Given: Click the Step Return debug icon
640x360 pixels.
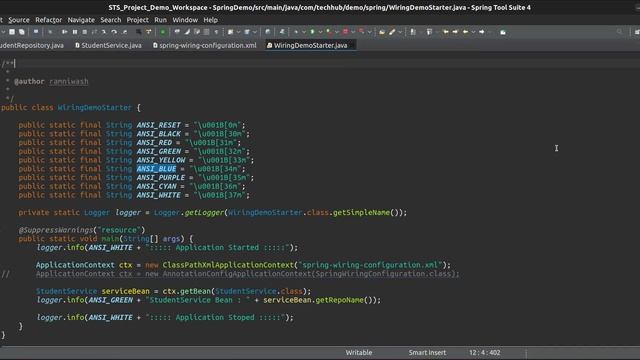Looking at the screenshot, I should 124,32.
